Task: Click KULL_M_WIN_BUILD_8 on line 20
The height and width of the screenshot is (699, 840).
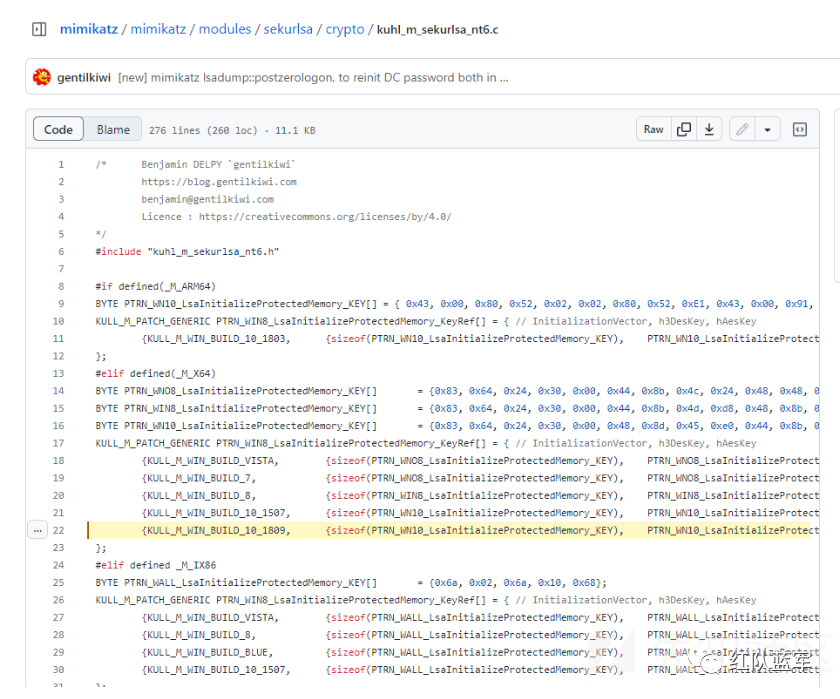Action: point(199,495)
